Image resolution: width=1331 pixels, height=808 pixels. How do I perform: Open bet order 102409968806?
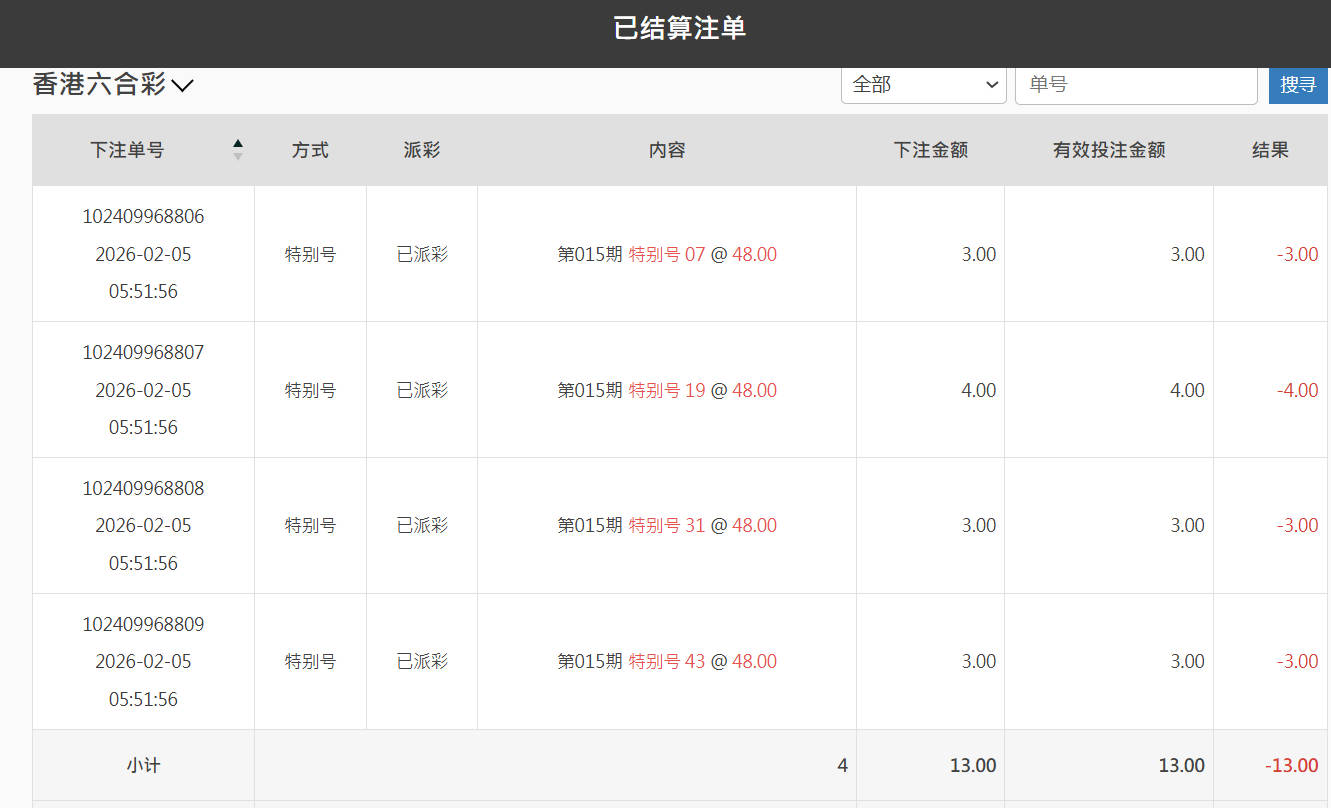(x=143, y=217)
